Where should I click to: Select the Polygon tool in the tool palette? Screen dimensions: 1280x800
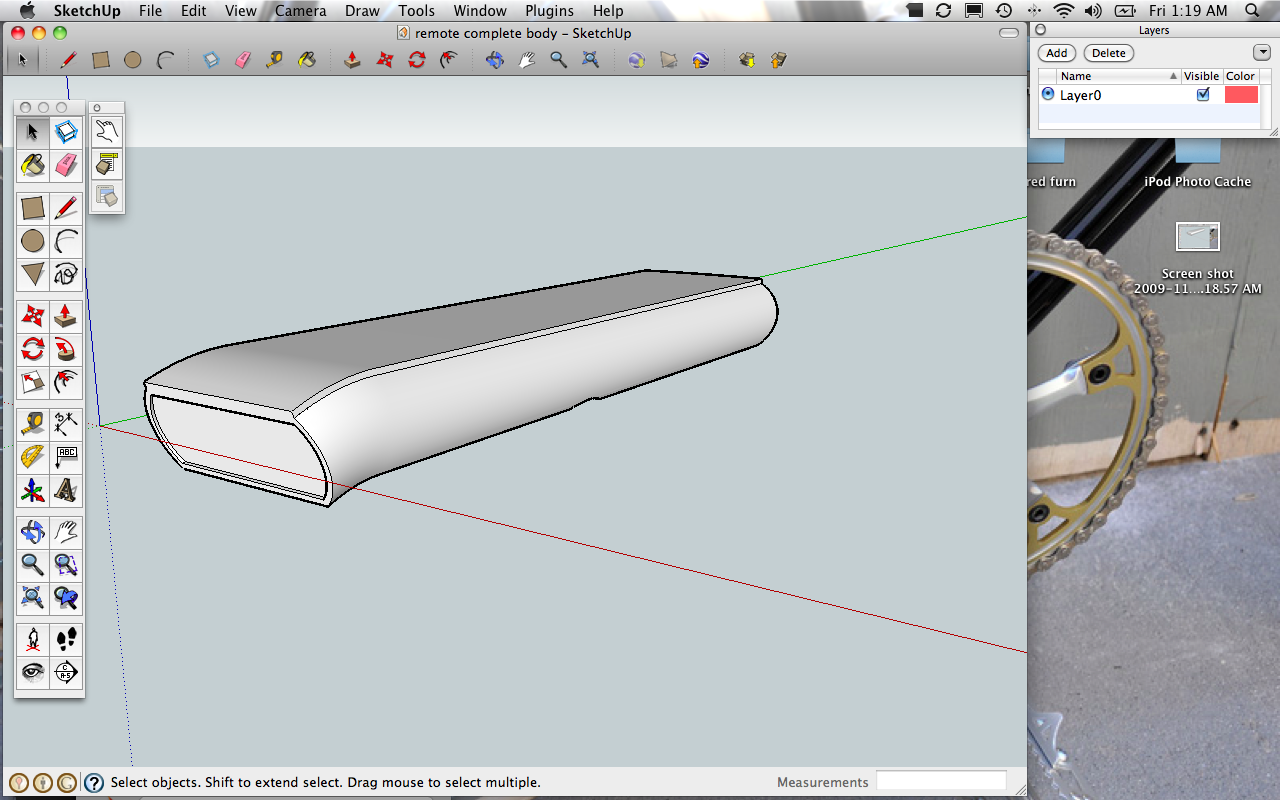coord(33,274)
